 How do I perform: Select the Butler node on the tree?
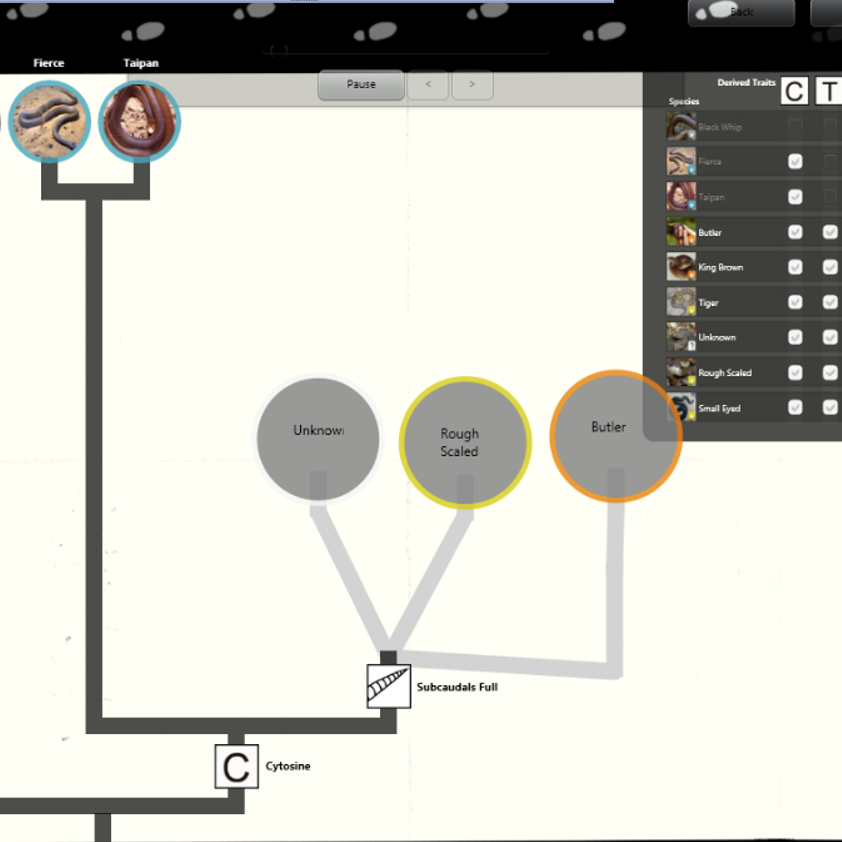point(615,432)
